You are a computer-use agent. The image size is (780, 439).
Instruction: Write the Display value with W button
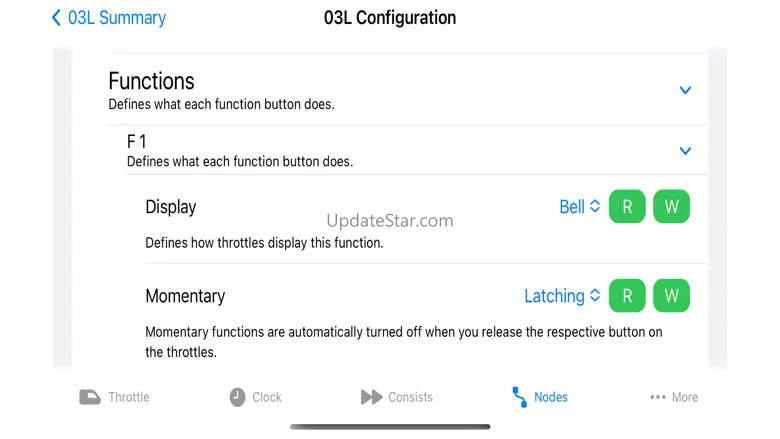pos(671,207)
